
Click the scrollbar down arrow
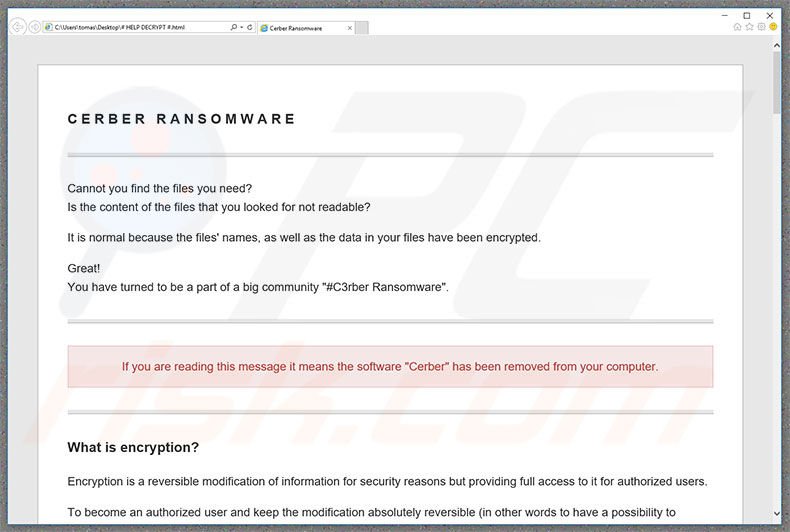[776, 514]
